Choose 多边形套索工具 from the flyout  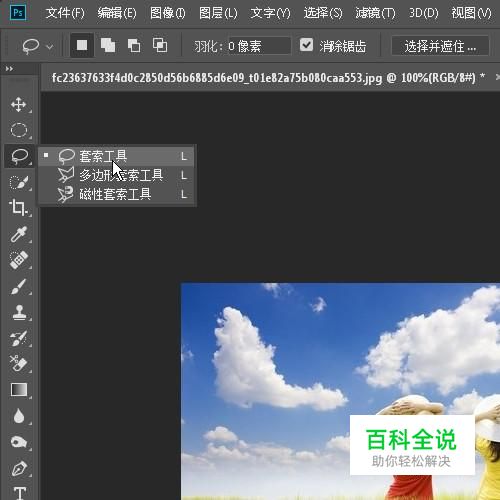[x=116, y=175]
